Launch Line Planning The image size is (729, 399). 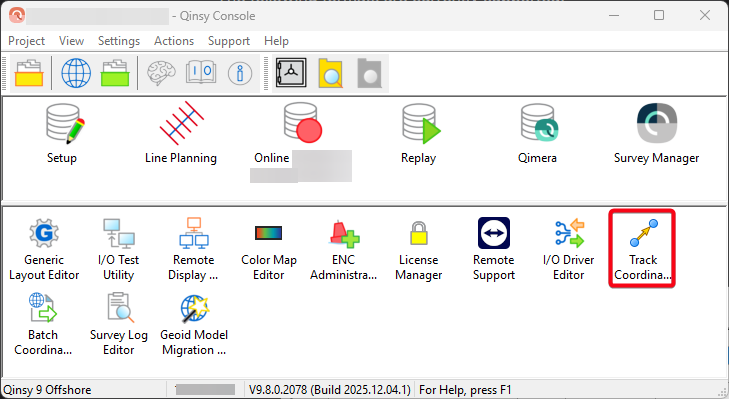click(181, 133)
